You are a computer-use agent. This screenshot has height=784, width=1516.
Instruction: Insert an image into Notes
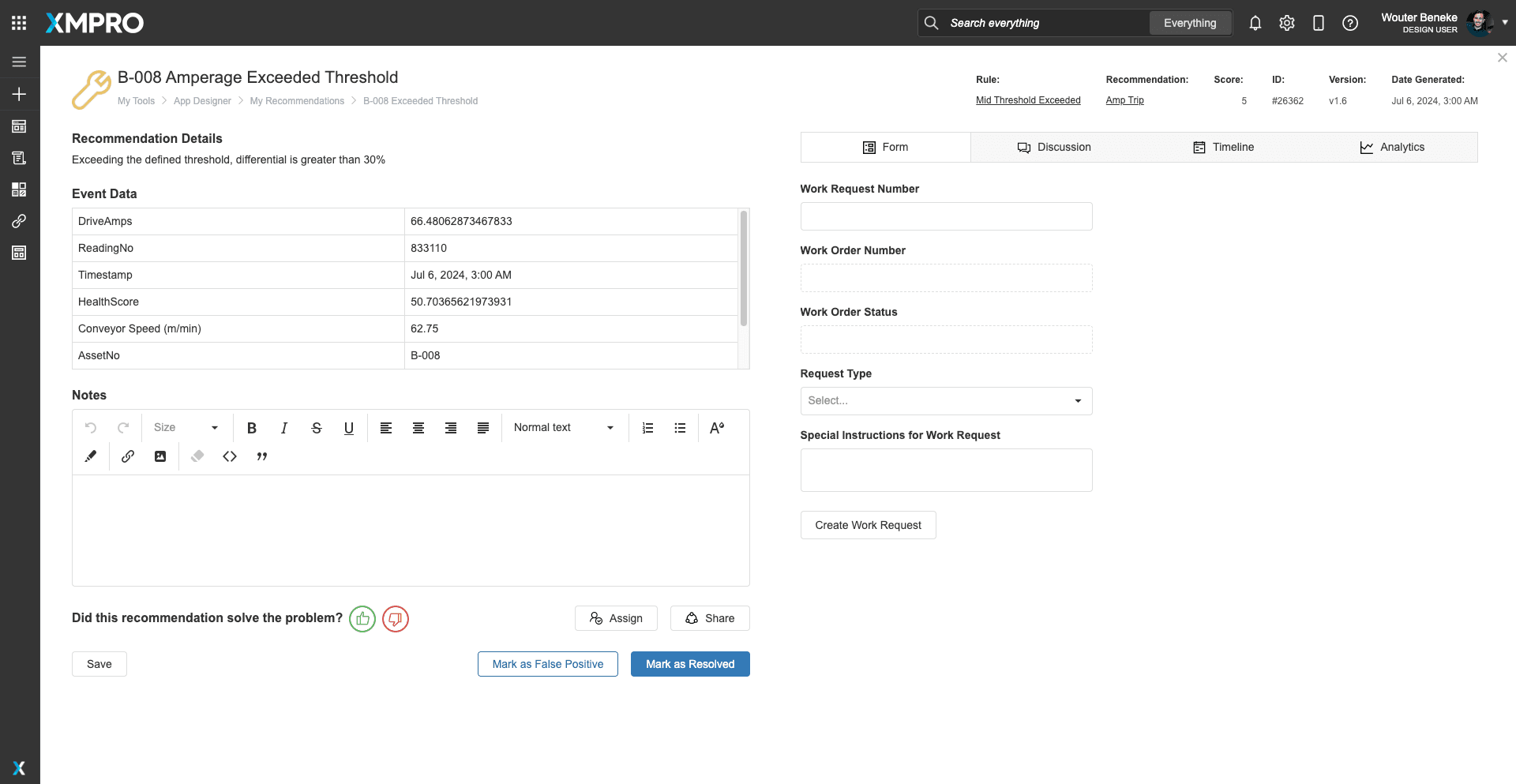(160, 456)
